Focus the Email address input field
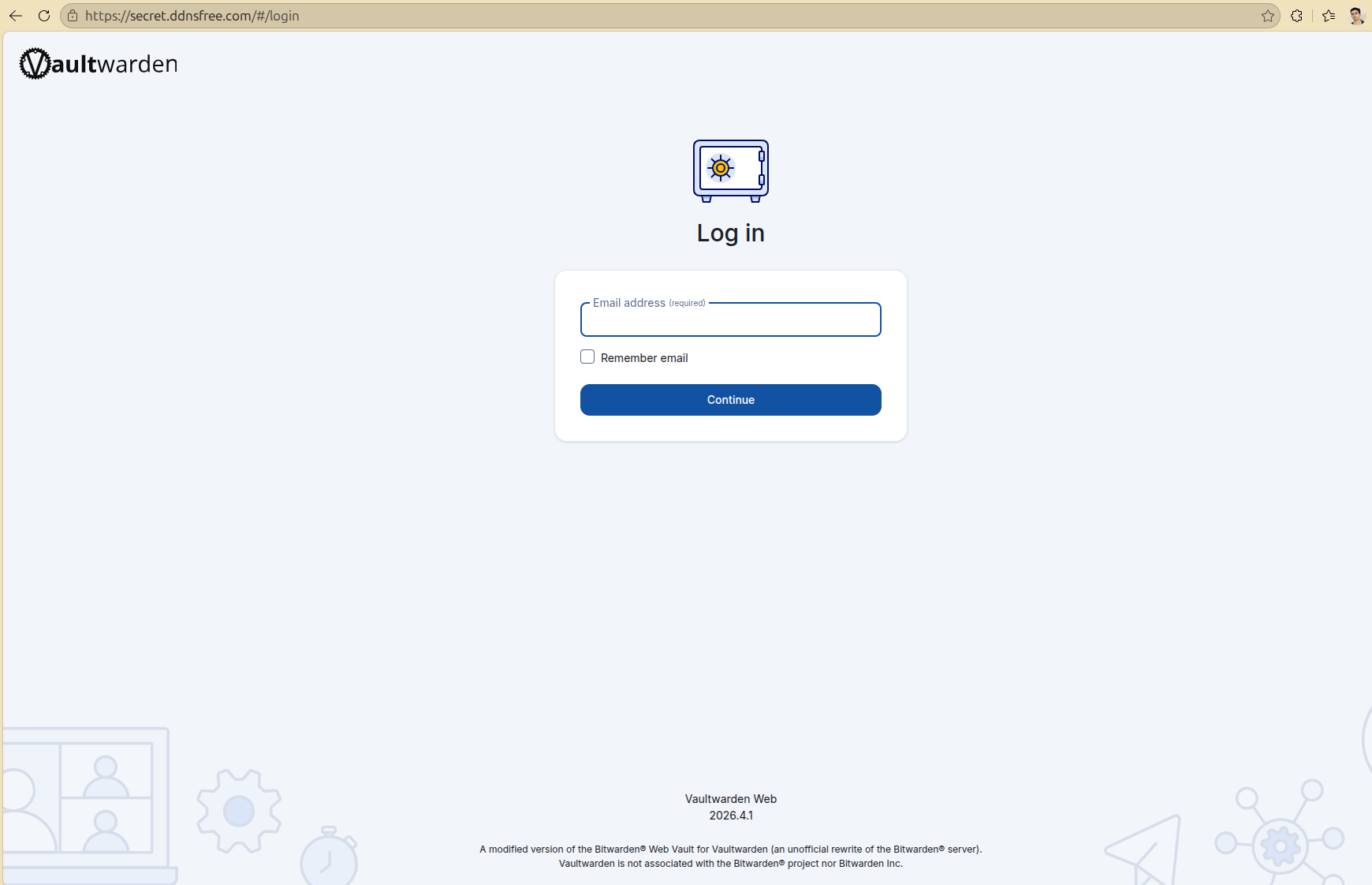Viewport: 1372px width, 885px height. point(731,320)
